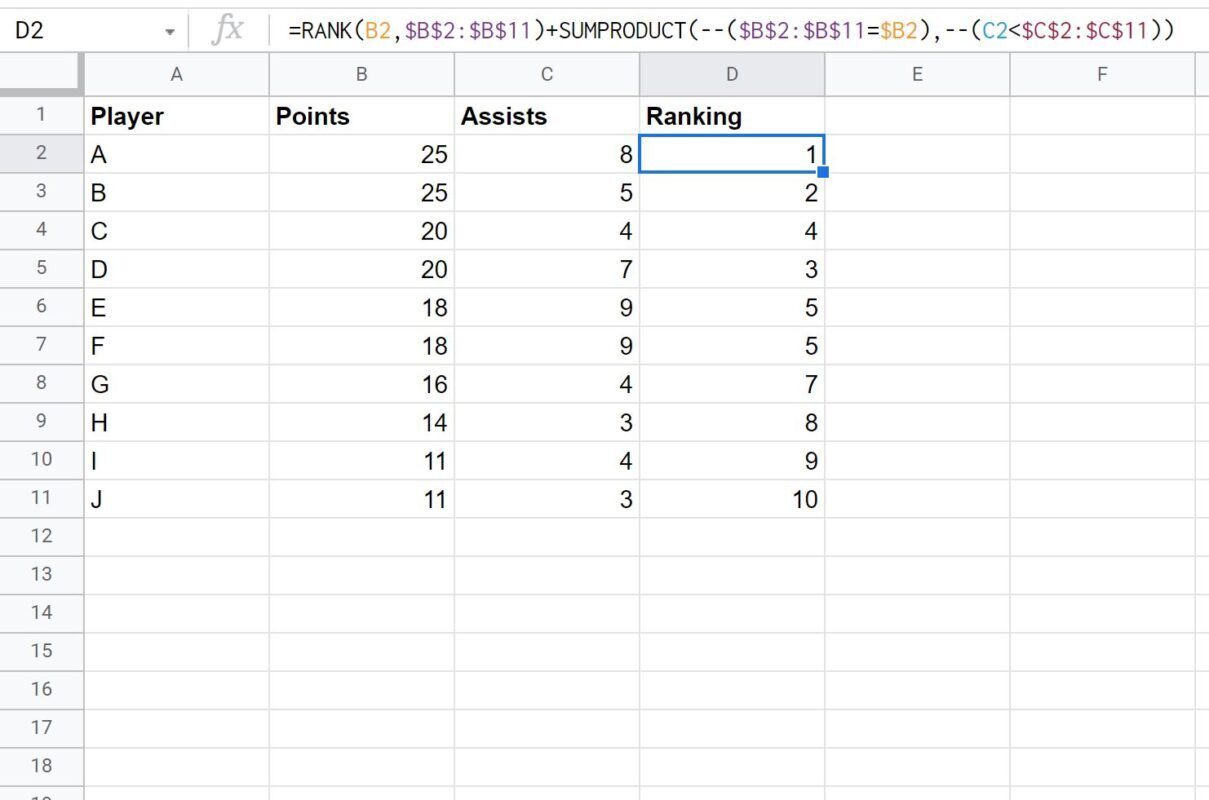This screenshot has width=1209, height=800.
Task: Click cell with Points value 16
Action: (361, 384)
